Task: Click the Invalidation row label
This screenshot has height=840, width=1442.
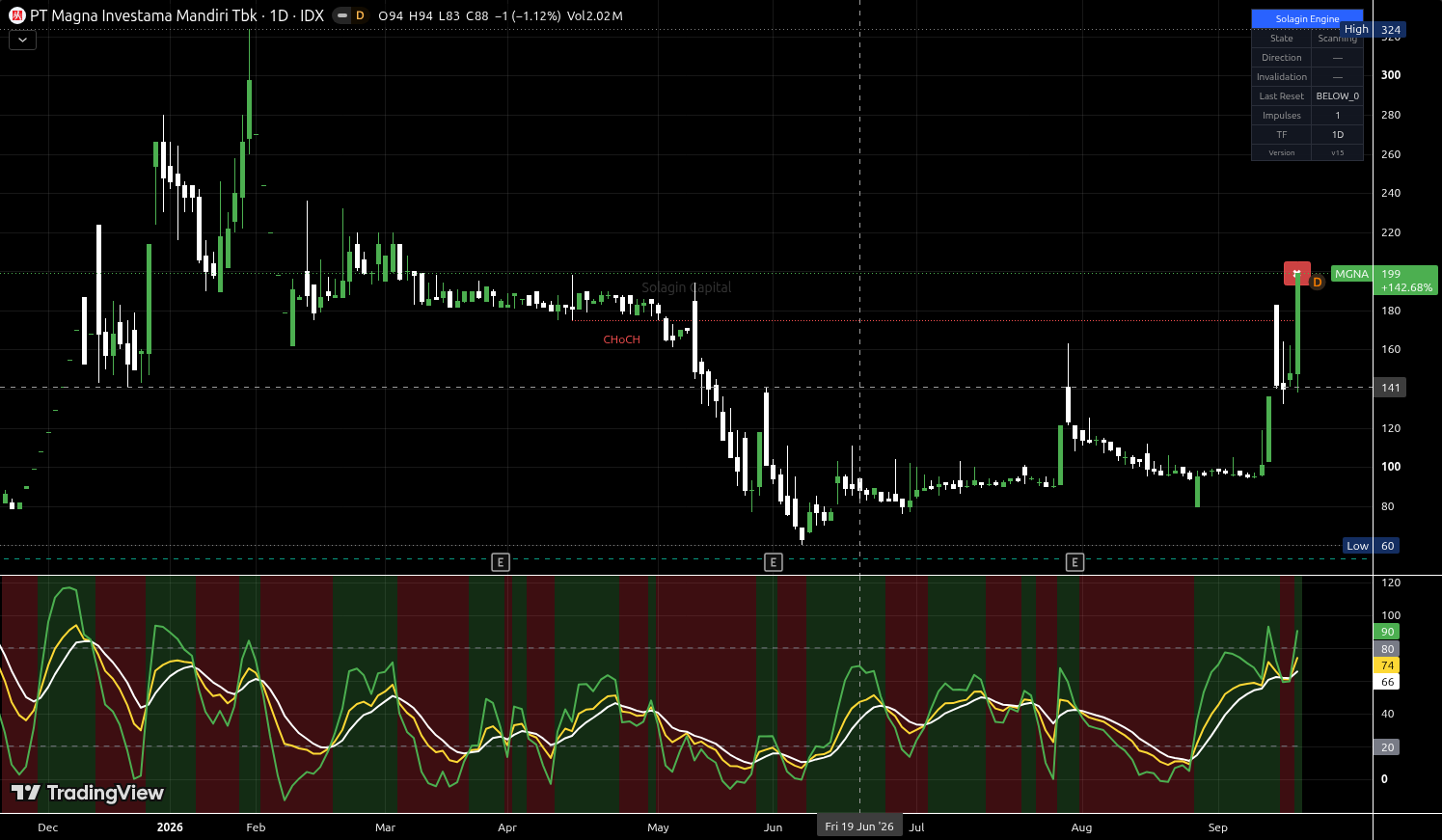Action: tap(1282, 77)
